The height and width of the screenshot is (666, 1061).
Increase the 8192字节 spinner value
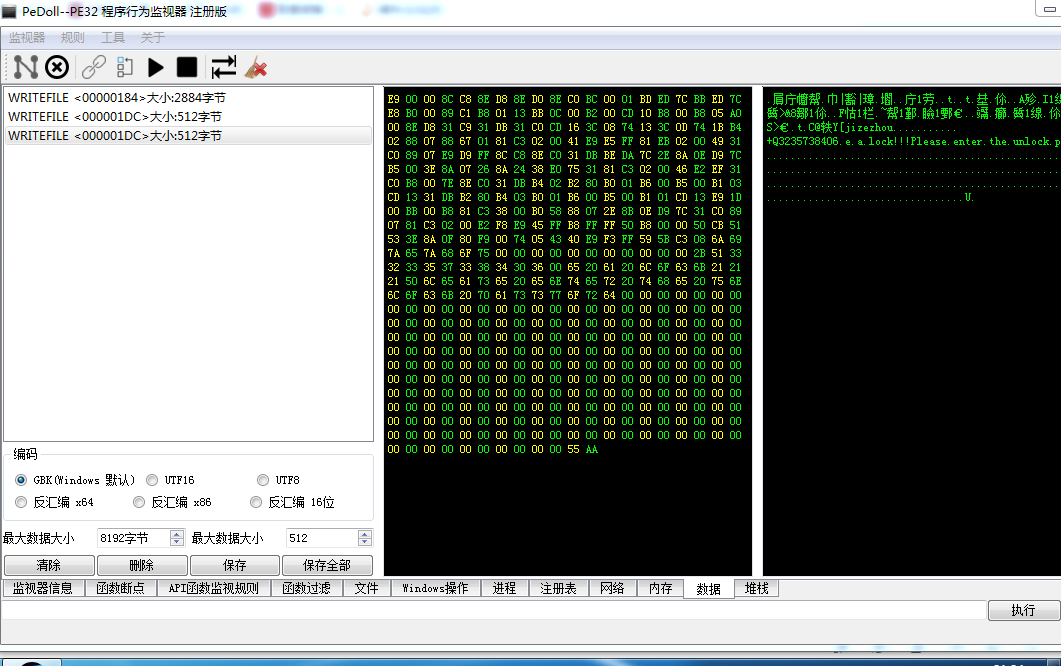pos(177,534)
